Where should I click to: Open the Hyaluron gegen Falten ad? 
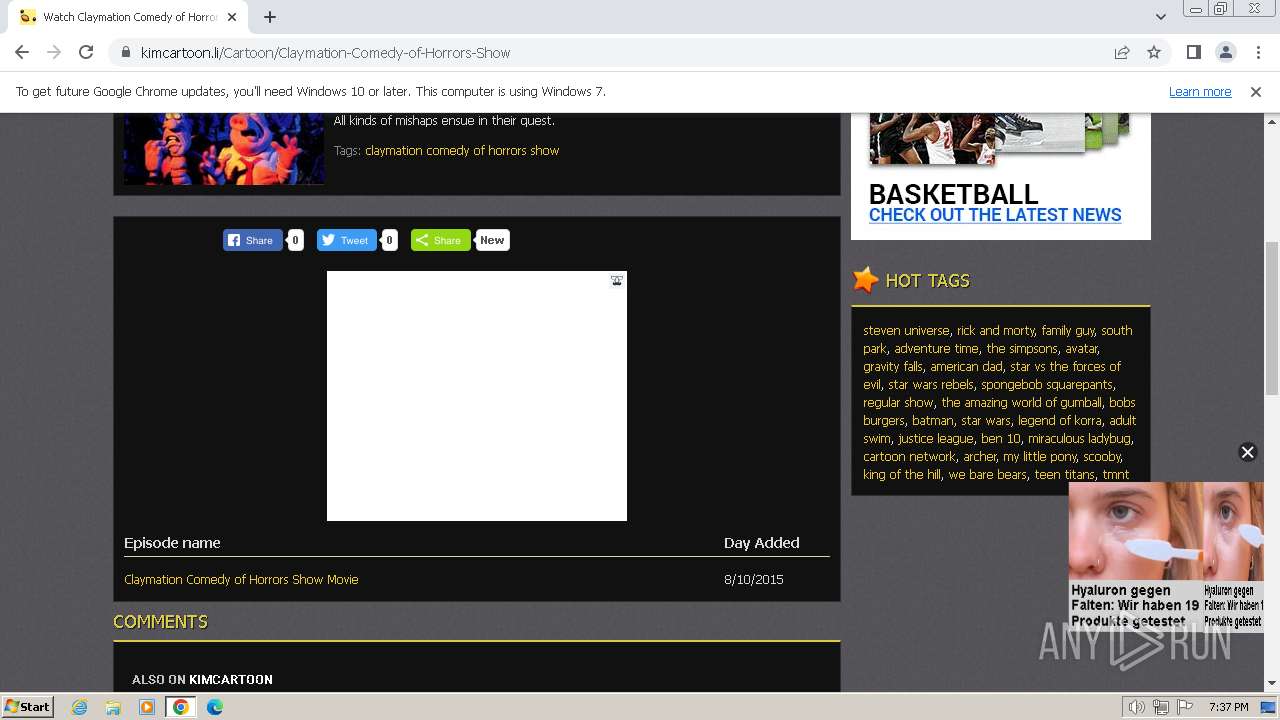click(1166, 557)
